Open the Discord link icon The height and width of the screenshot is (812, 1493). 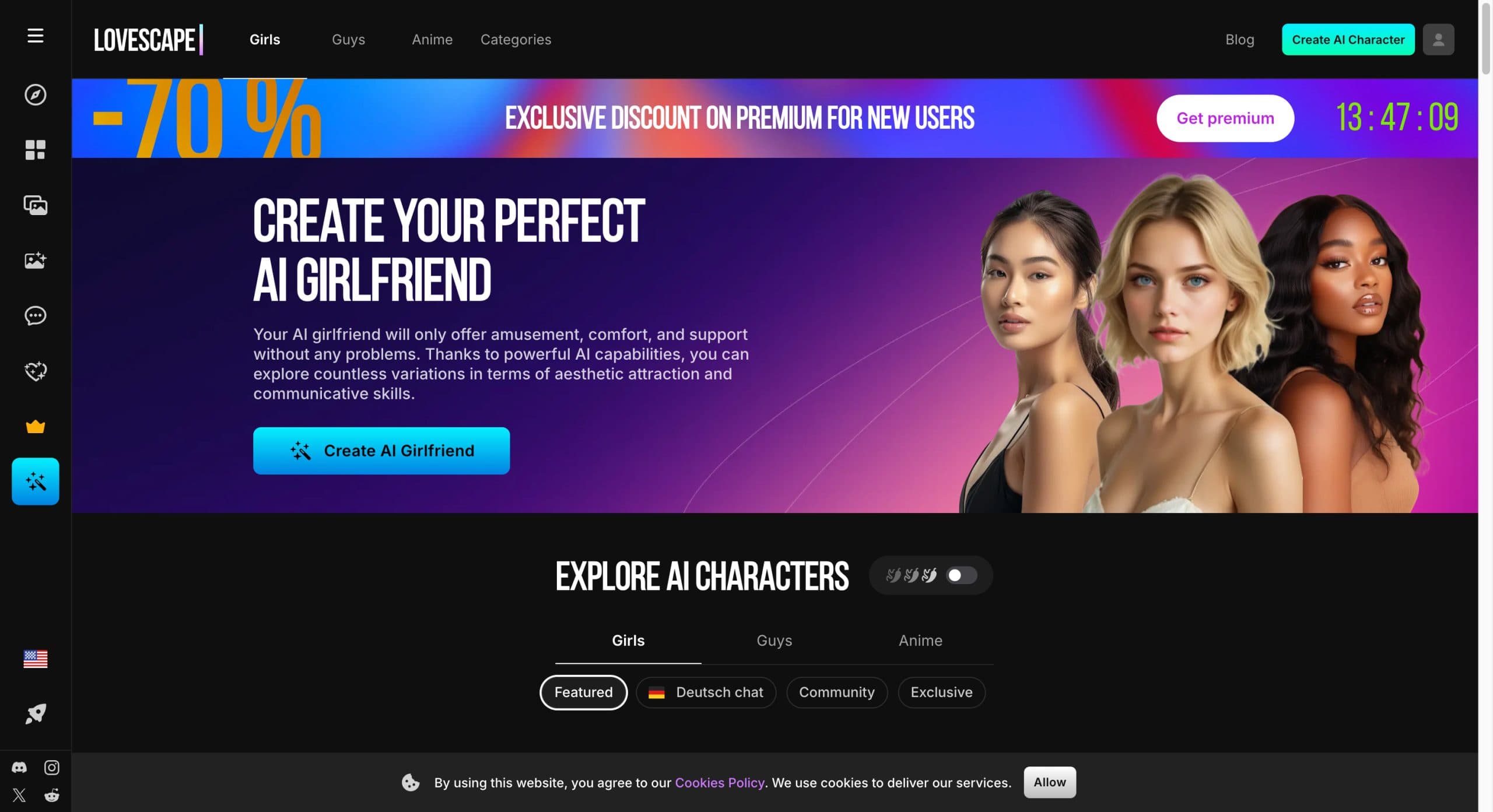[x=19, y=767]
